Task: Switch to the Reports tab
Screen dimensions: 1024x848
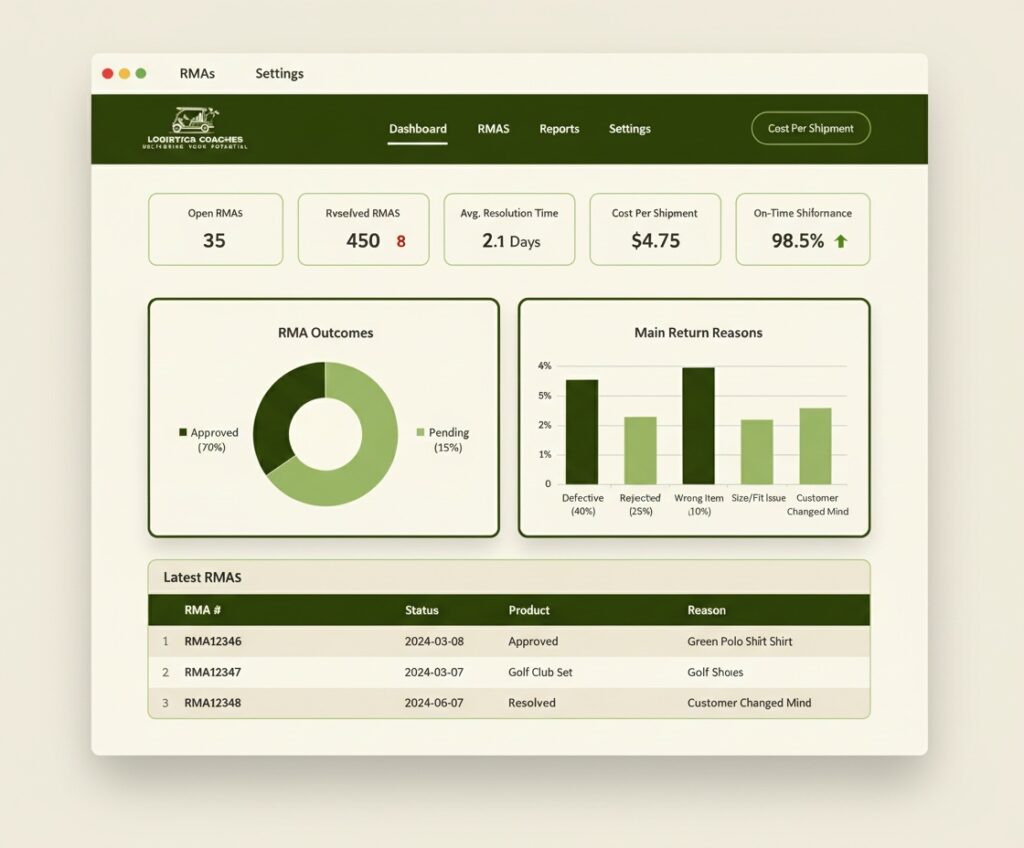Action: 559,129
